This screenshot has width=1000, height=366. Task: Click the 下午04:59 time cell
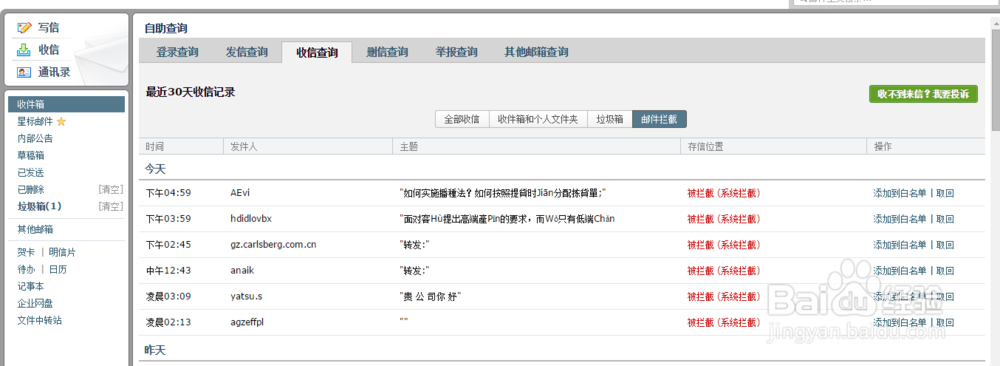click(x=168, y=193)
